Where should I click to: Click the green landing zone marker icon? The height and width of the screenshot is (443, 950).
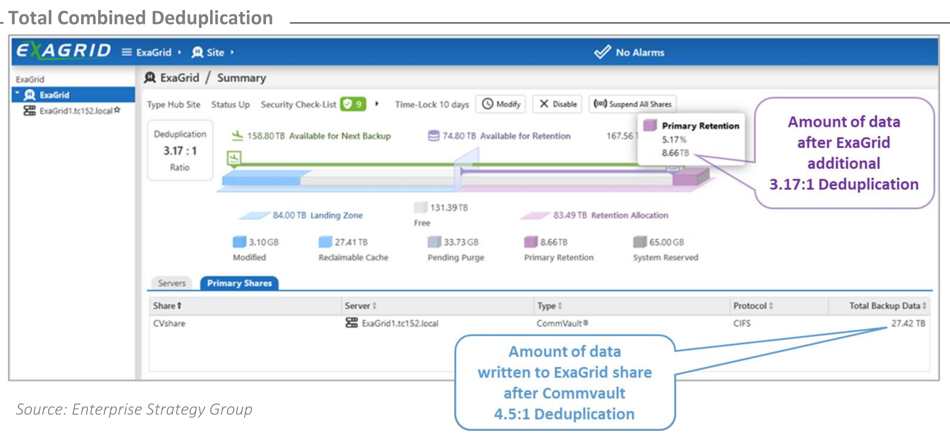(x=234, y=159)
